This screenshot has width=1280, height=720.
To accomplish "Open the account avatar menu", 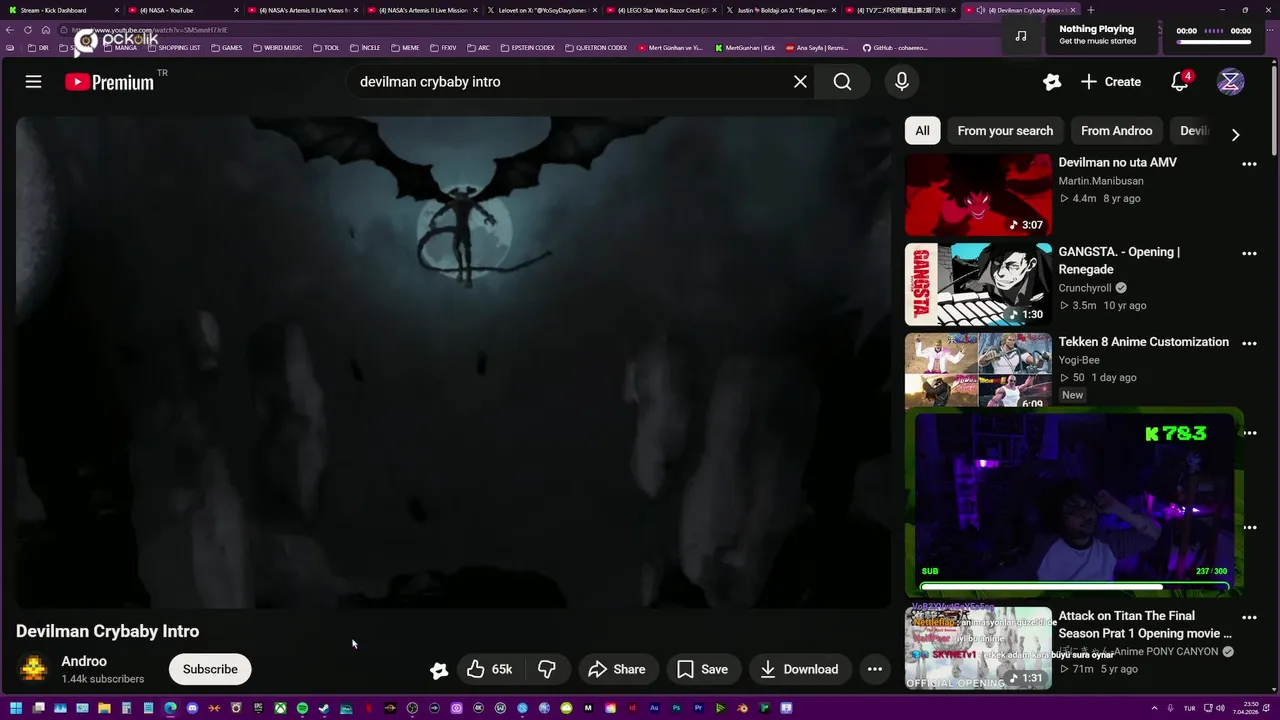I will (1230, 82).
